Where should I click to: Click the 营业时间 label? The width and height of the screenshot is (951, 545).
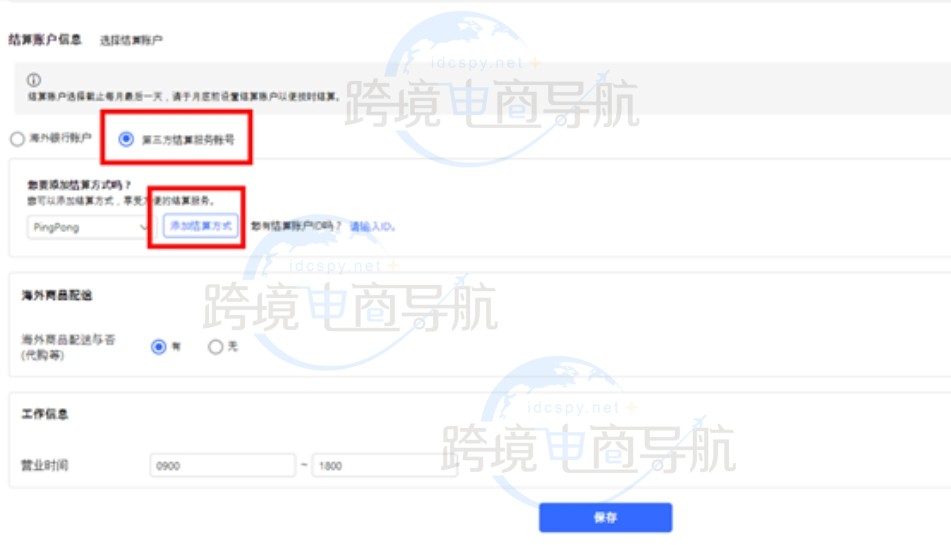click(x=45, y=466)
